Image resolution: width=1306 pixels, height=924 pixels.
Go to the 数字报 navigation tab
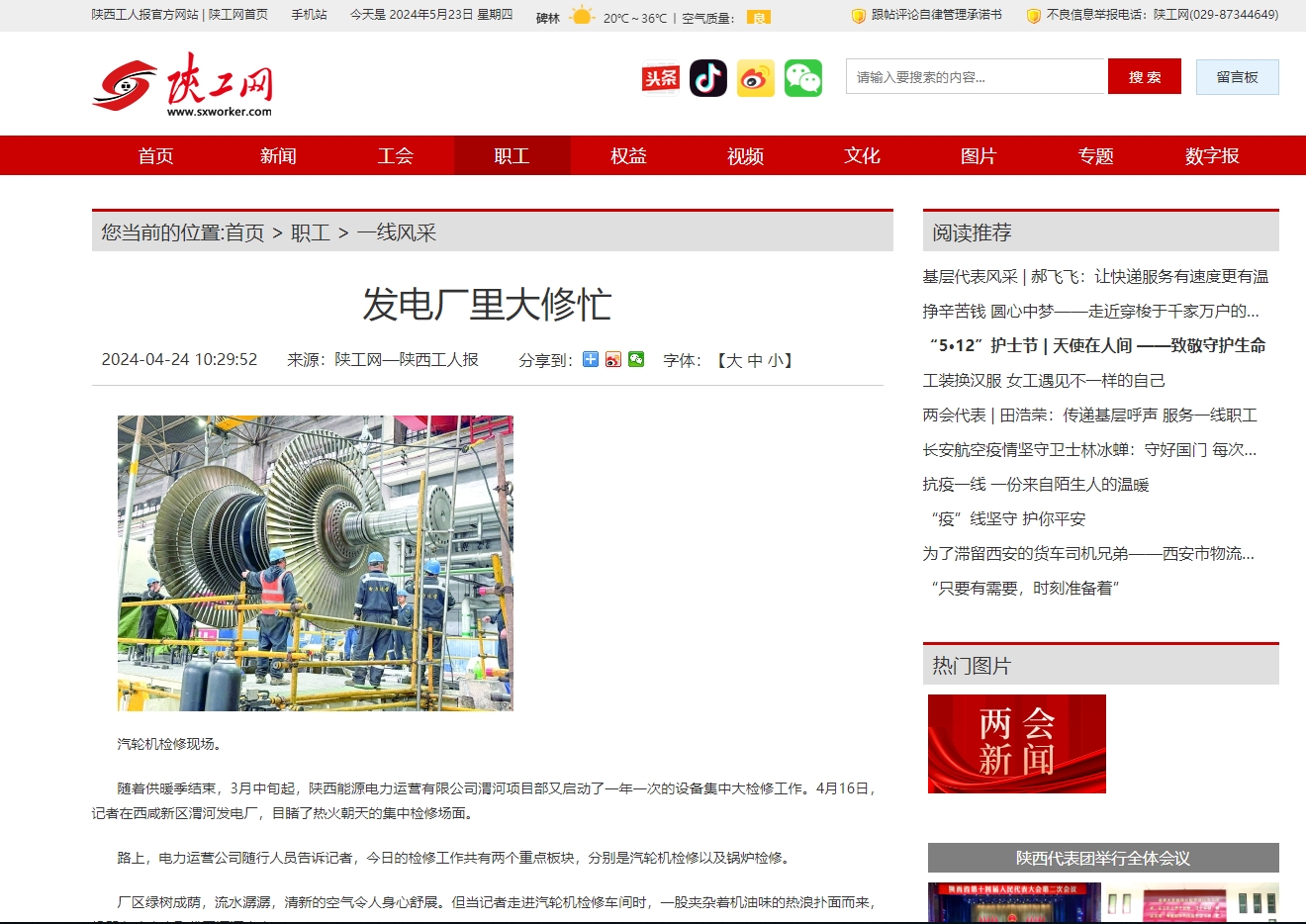[x=1212, y=156]
